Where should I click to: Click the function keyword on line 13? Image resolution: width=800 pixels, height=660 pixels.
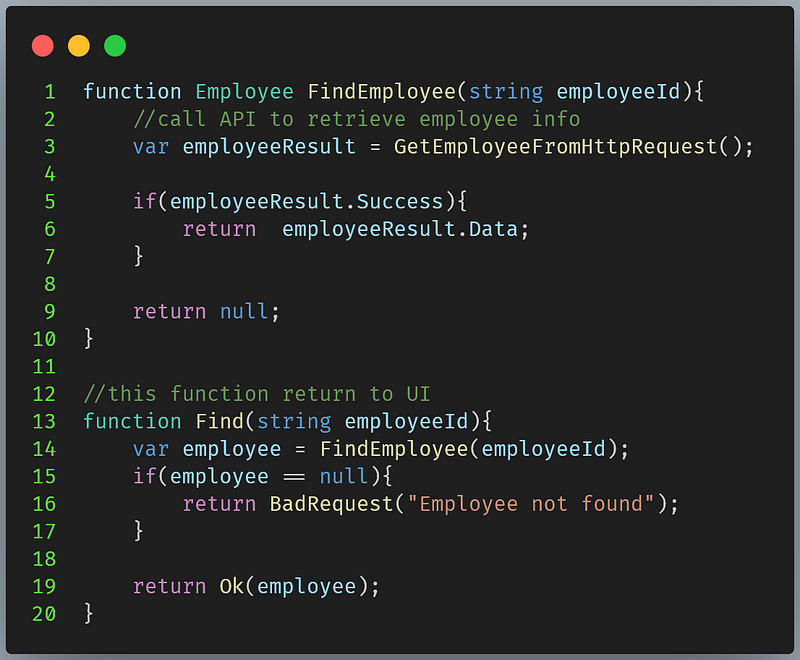click(x=132, y=422)
